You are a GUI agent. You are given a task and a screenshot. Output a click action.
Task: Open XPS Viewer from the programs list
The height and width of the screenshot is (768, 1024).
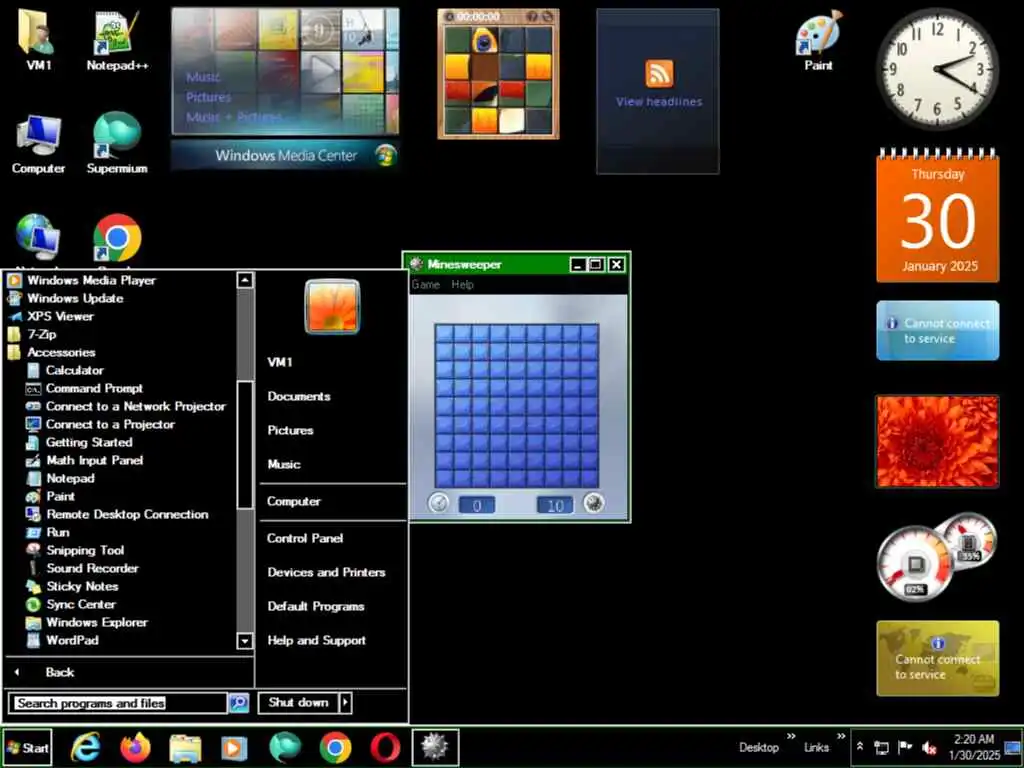coord(50,316)
